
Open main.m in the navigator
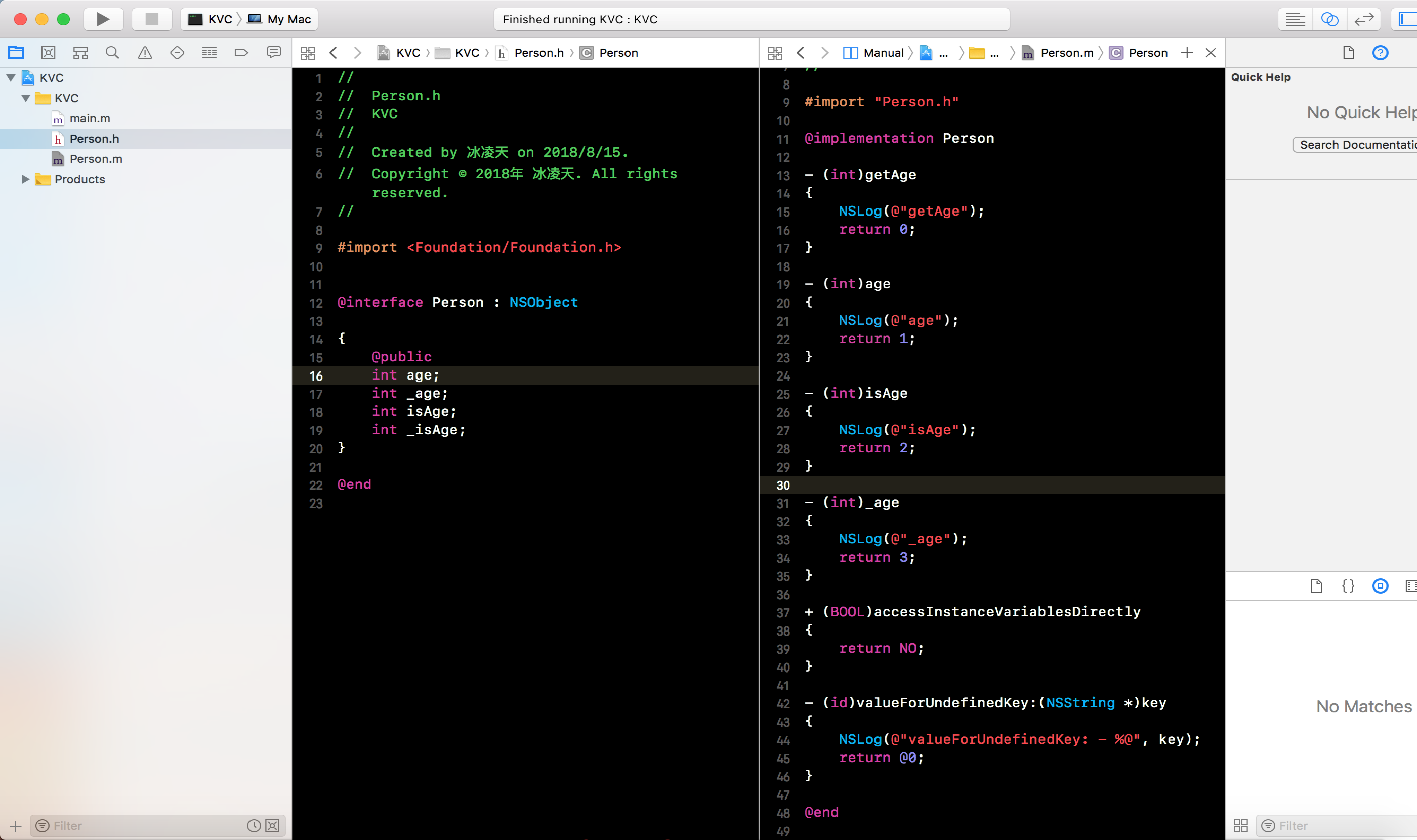(x=90, y=118)
